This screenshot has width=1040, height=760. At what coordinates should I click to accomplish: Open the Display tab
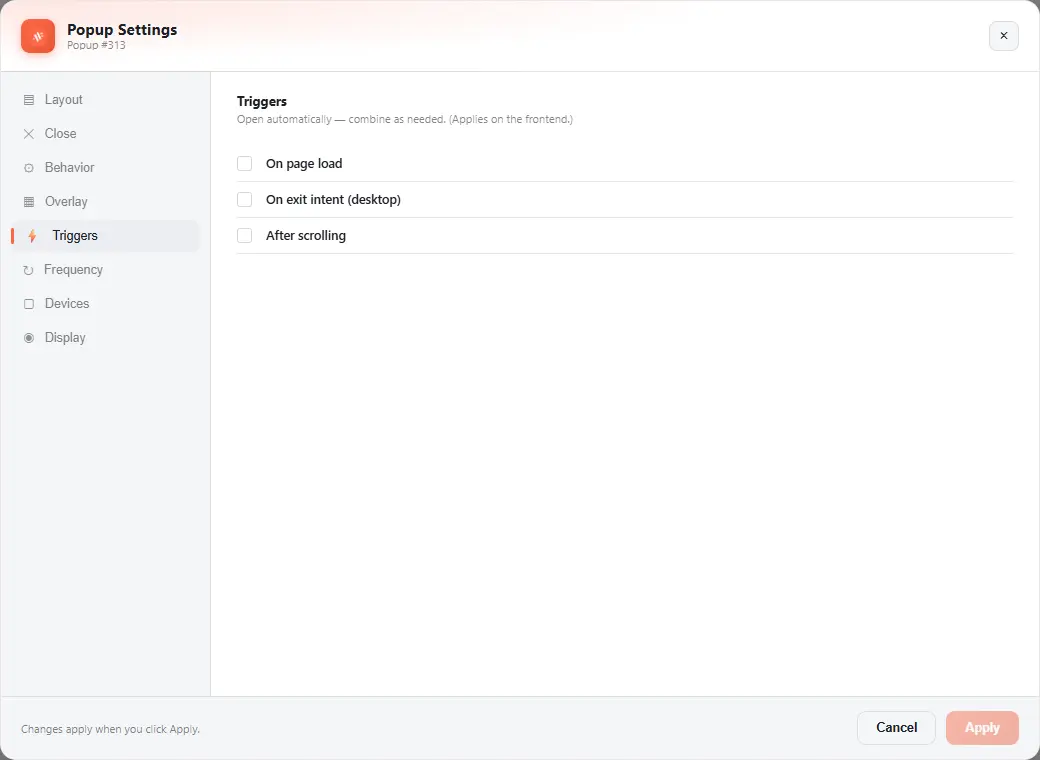[105, 338]
